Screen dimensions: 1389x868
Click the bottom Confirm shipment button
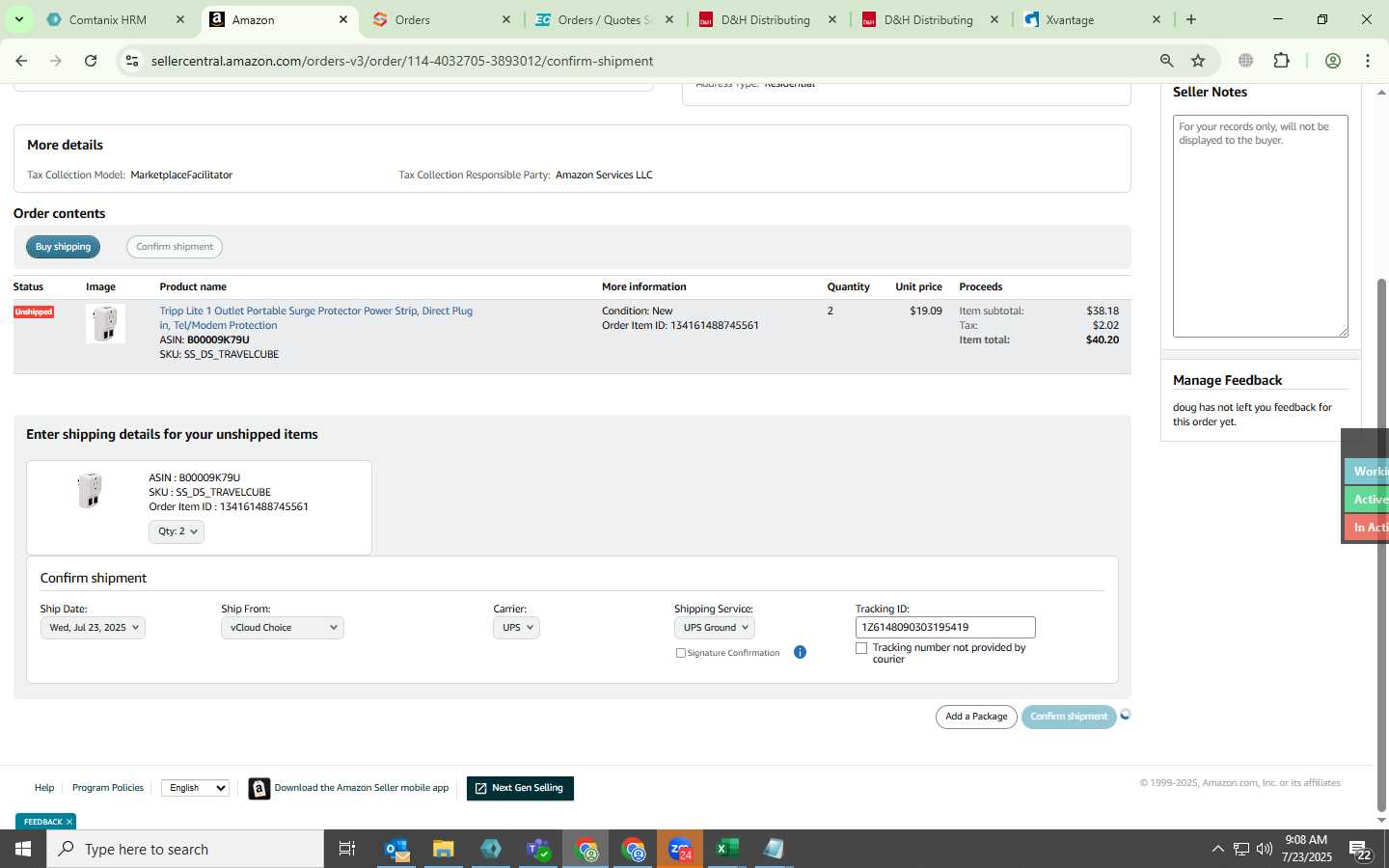tap(1069, 717)
